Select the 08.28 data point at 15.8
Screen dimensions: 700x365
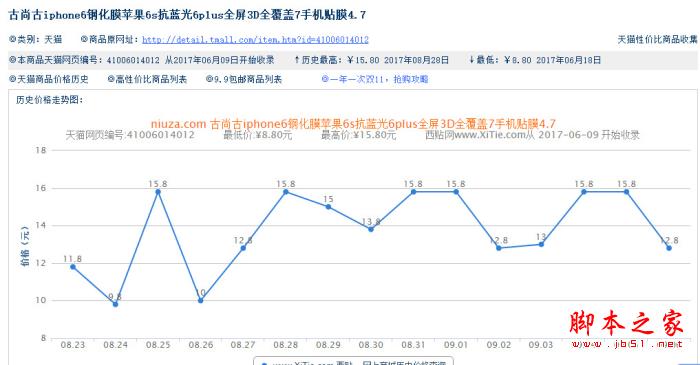[286, 192]
